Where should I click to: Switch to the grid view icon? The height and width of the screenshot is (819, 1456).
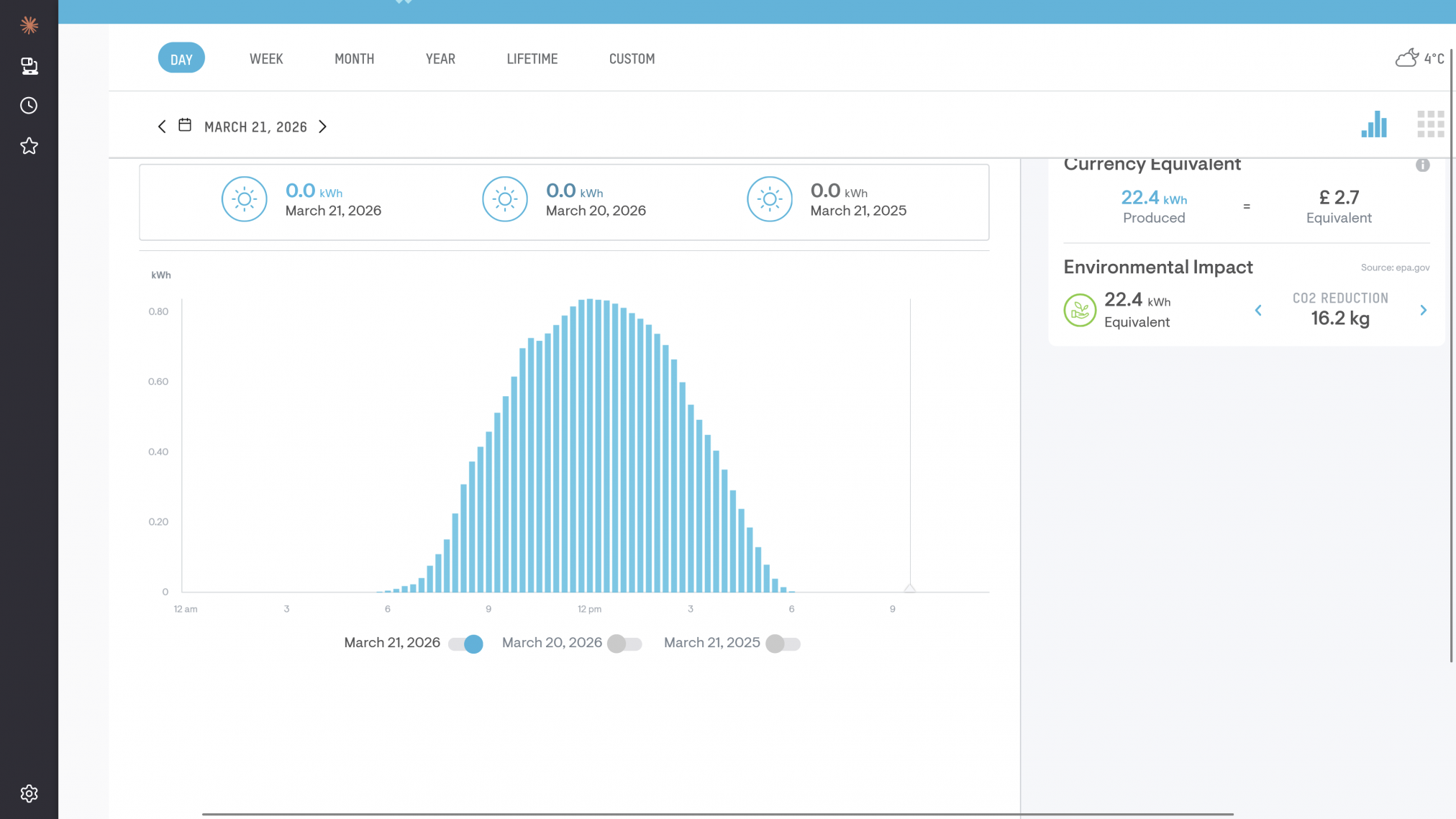[x=1431, y=124]
